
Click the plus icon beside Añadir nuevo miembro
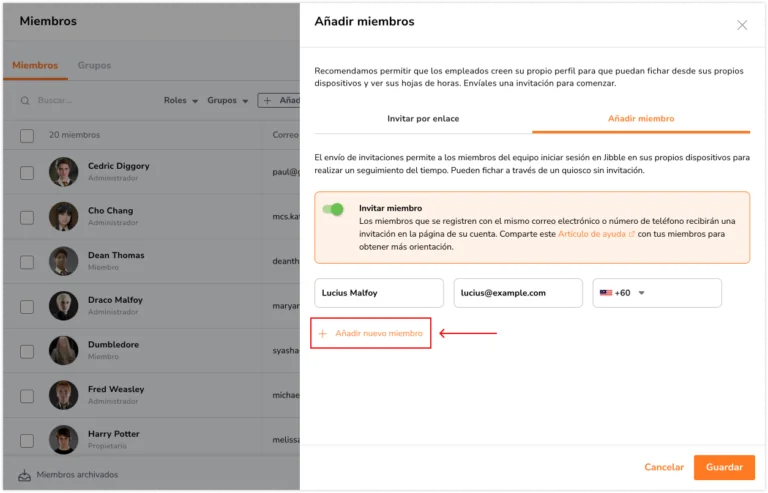[323, 334]
